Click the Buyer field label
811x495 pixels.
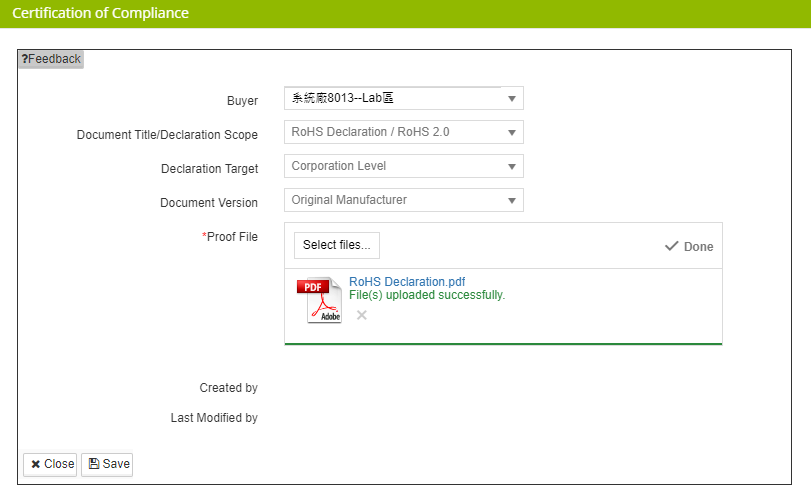tap(242, 101)
